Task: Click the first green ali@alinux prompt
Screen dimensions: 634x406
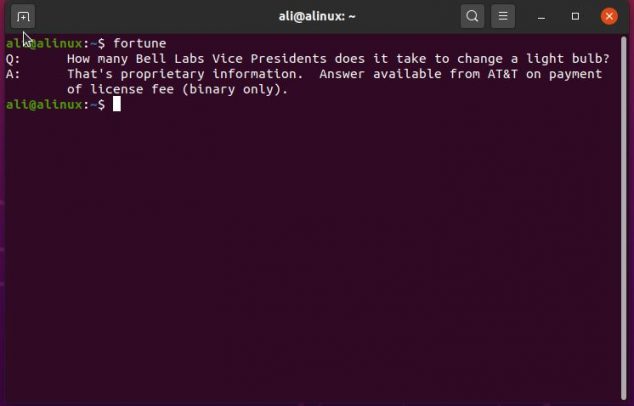Action: coord(44,43)
